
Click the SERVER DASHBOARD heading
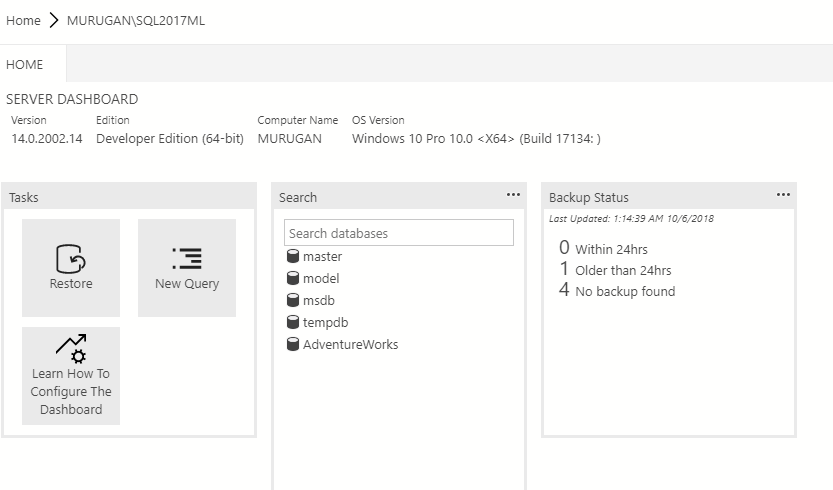point(72,99)
